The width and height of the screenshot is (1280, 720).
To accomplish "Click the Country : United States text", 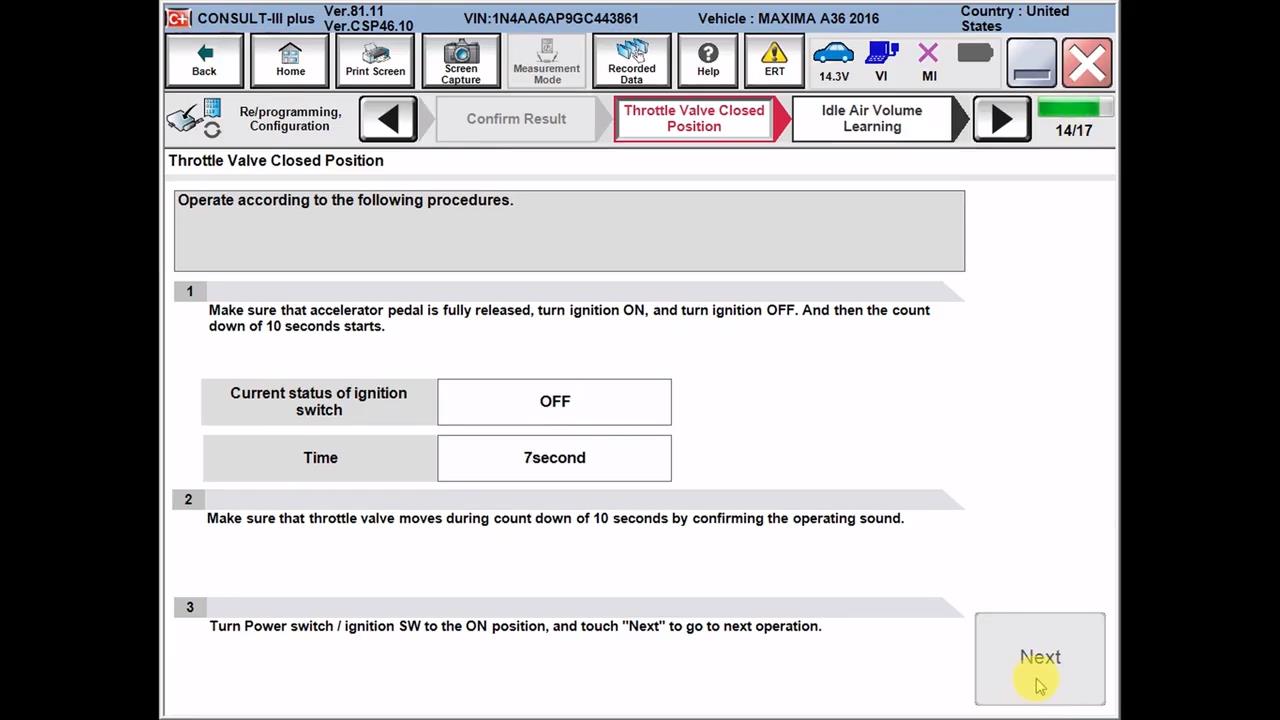I will (x=1015, y=18).
